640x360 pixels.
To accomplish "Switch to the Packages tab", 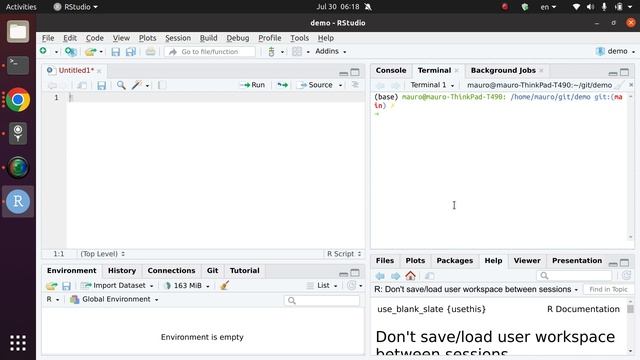I will click(x=454, y=261).
